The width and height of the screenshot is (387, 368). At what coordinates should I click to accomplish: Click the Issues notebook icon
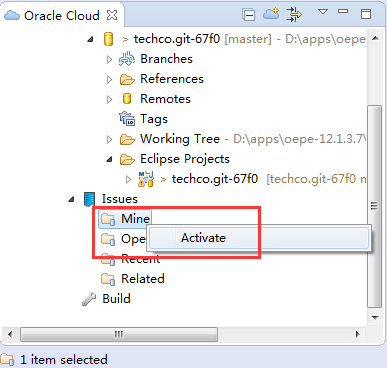89,199
